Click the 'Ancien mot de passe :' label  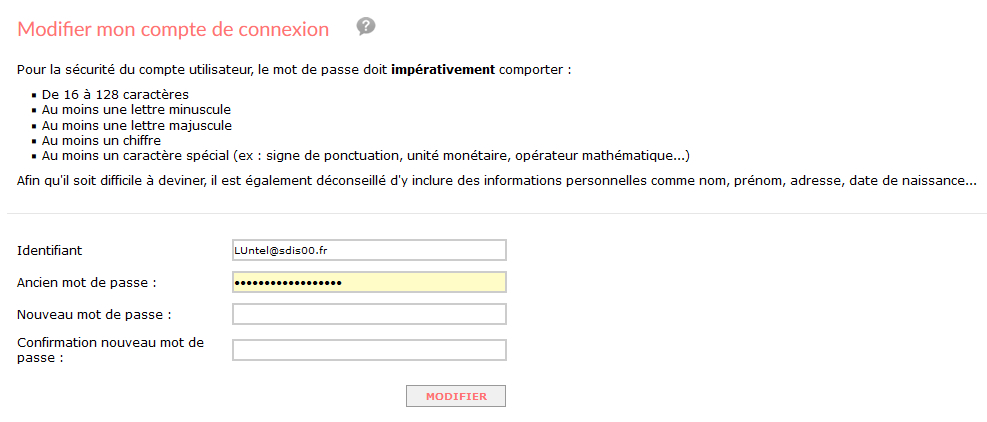[x=86, y=283]
